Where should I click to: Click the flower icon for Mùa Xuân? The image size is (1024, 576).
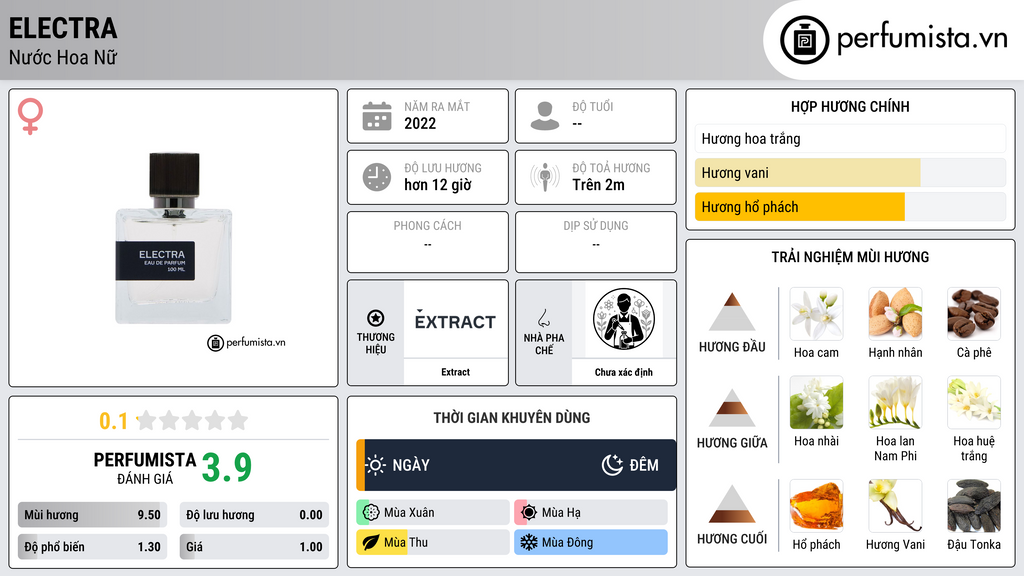tap(371, 513)
